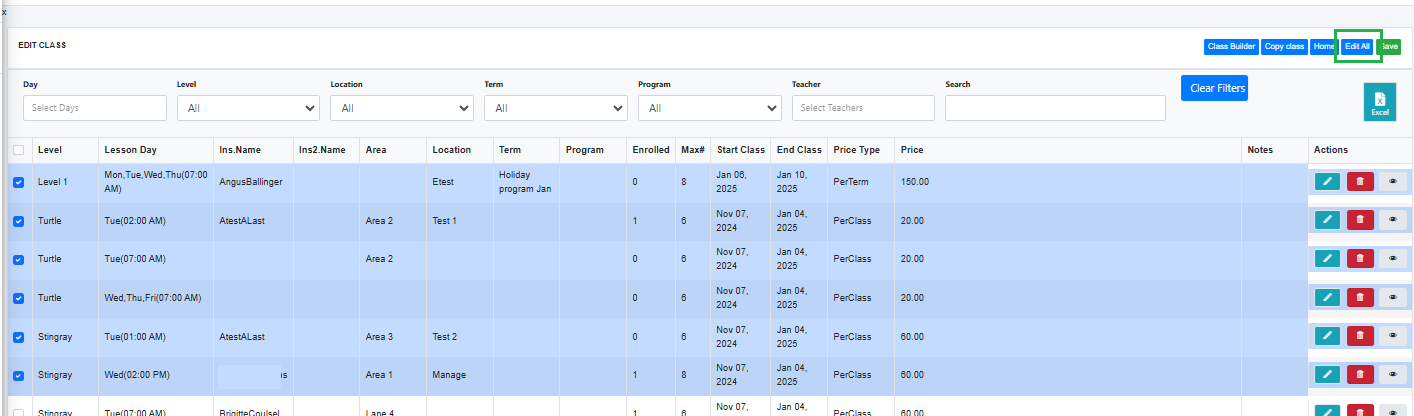Click the Copy class button
The width and height of the screenshot is (1414, 416).
1284,46
